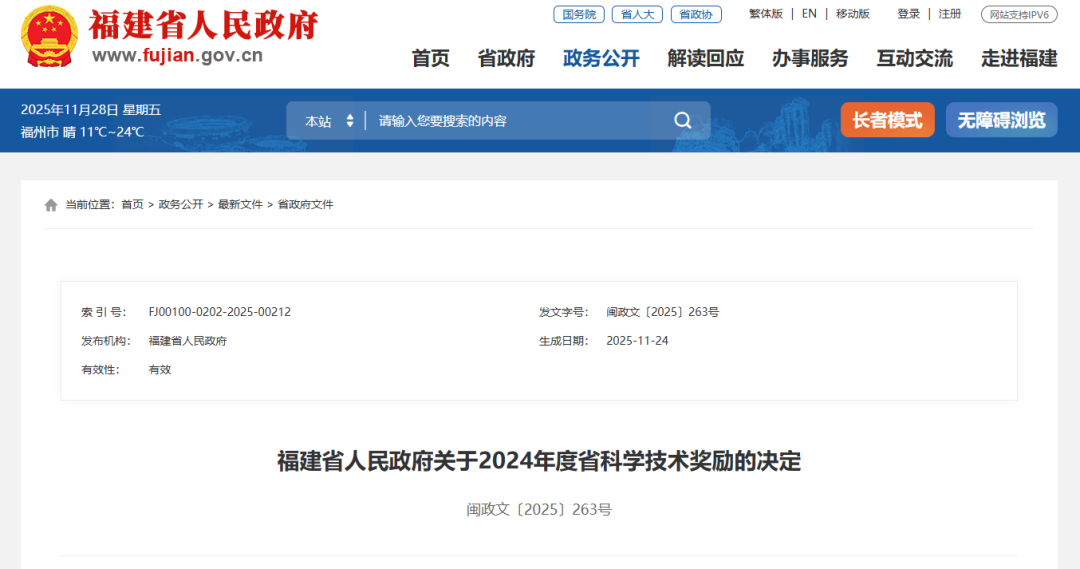Click the 省政协 link button

pos(695,14)
